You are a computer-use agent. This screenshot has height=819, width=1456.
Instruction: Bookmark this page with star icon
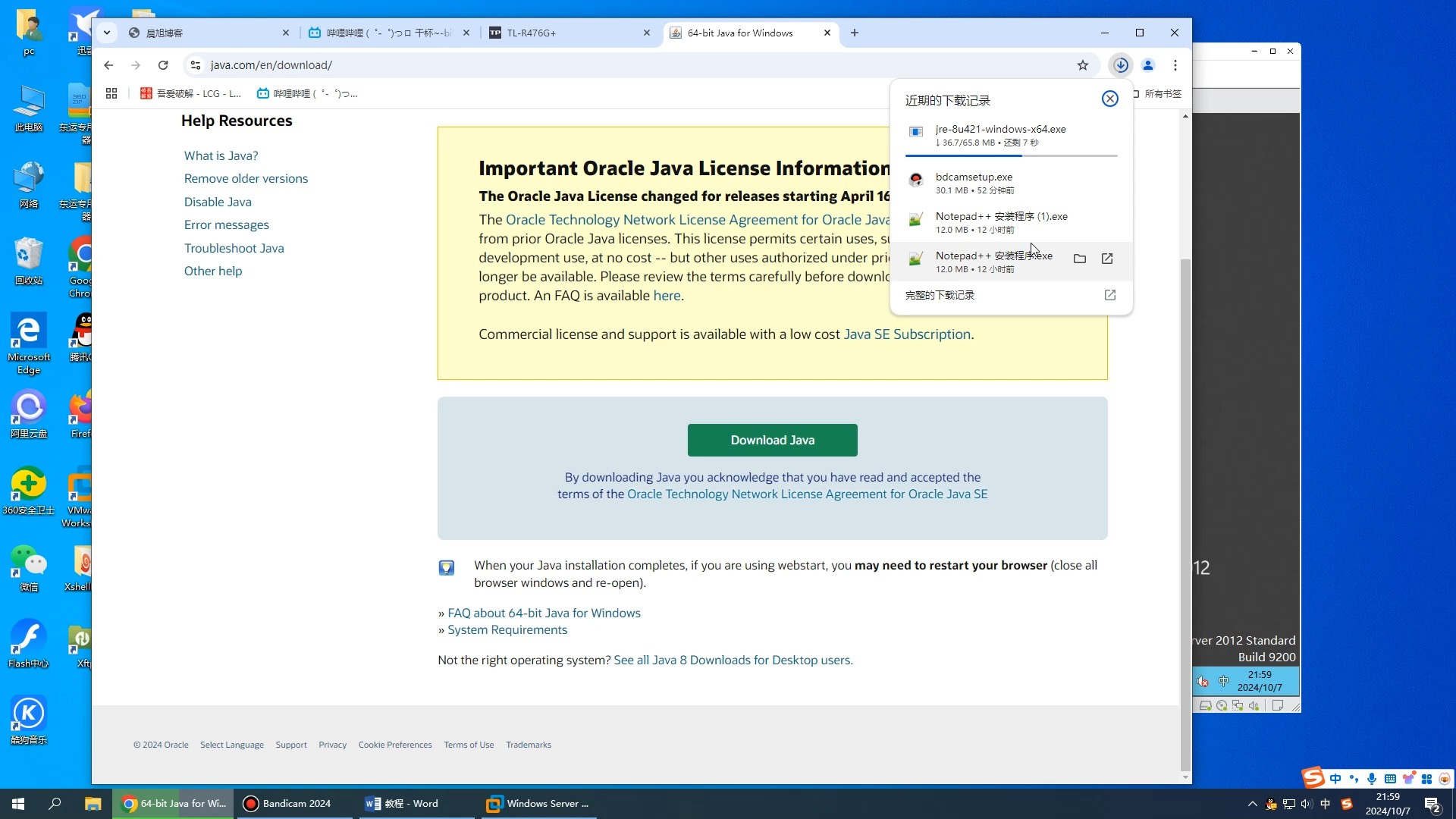pyautogui.click(x=1083, y=65)
